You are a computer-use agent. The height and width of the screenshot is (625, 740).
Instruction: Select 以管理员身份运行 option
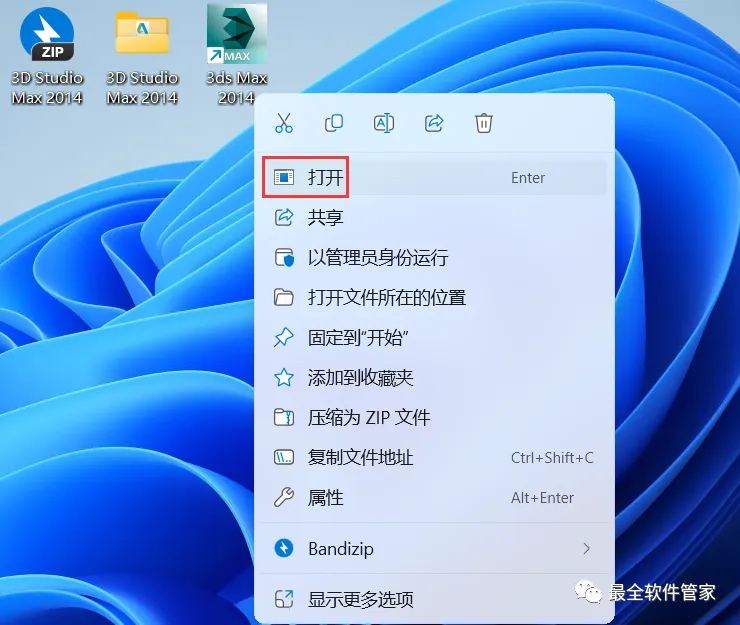tap(434, 258)
